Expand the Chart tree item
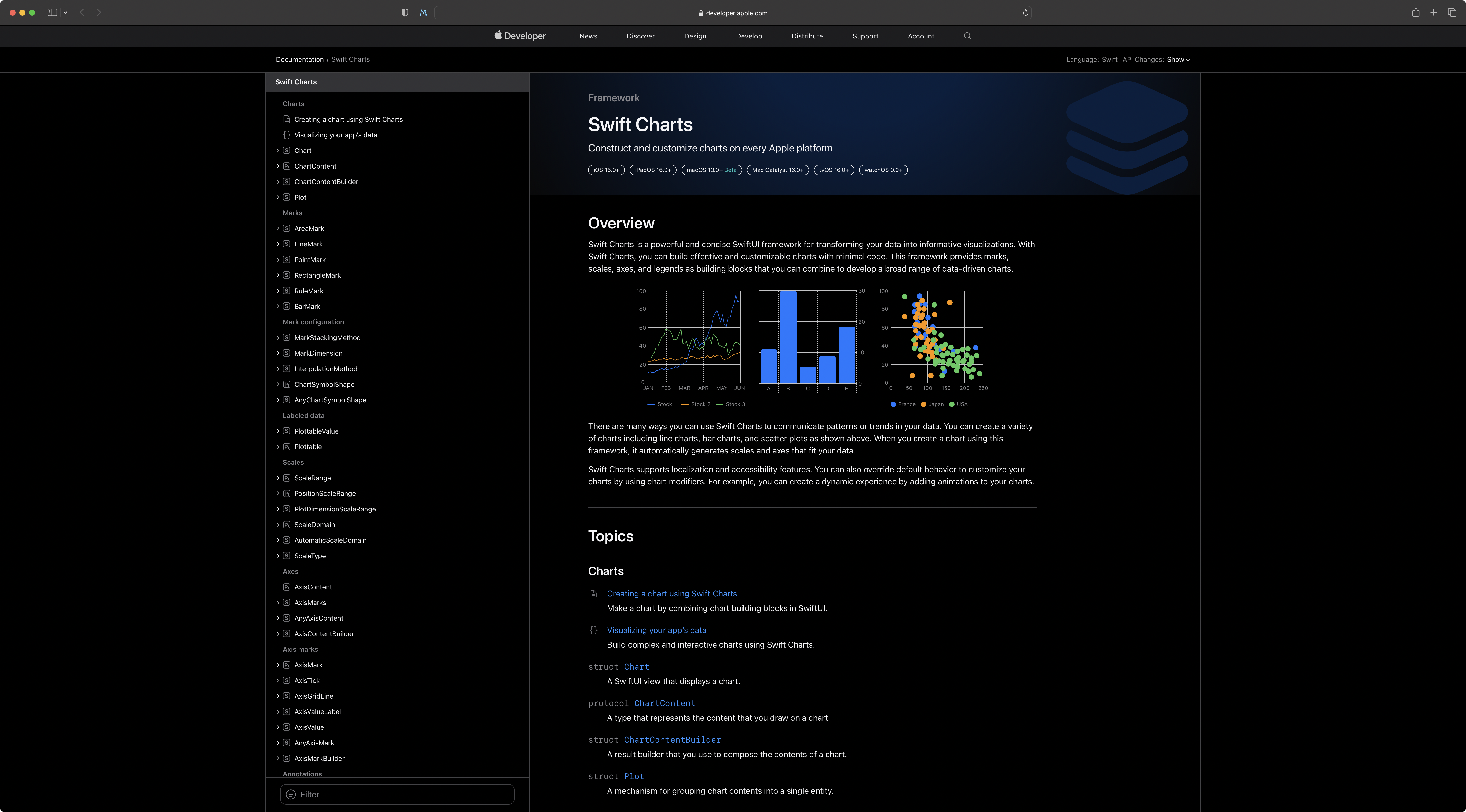This screenshot has height=812, width=1466. point(278,151)
